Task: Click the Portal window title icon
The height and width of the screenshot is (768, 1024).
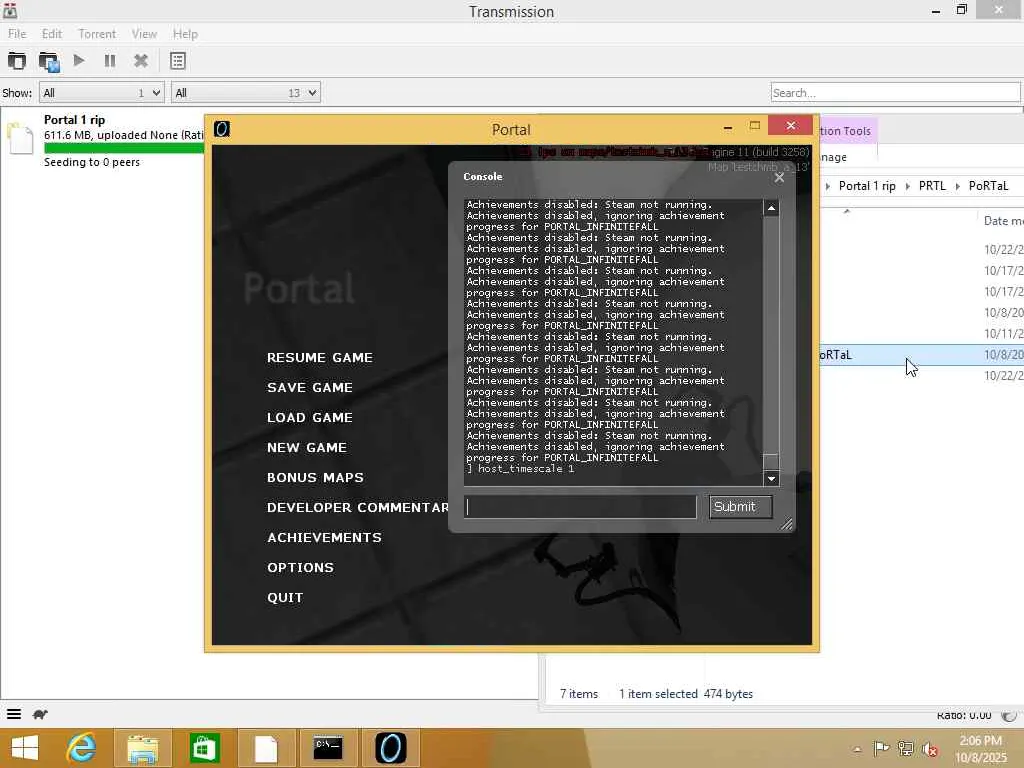Action: click(x=222, y=129)
